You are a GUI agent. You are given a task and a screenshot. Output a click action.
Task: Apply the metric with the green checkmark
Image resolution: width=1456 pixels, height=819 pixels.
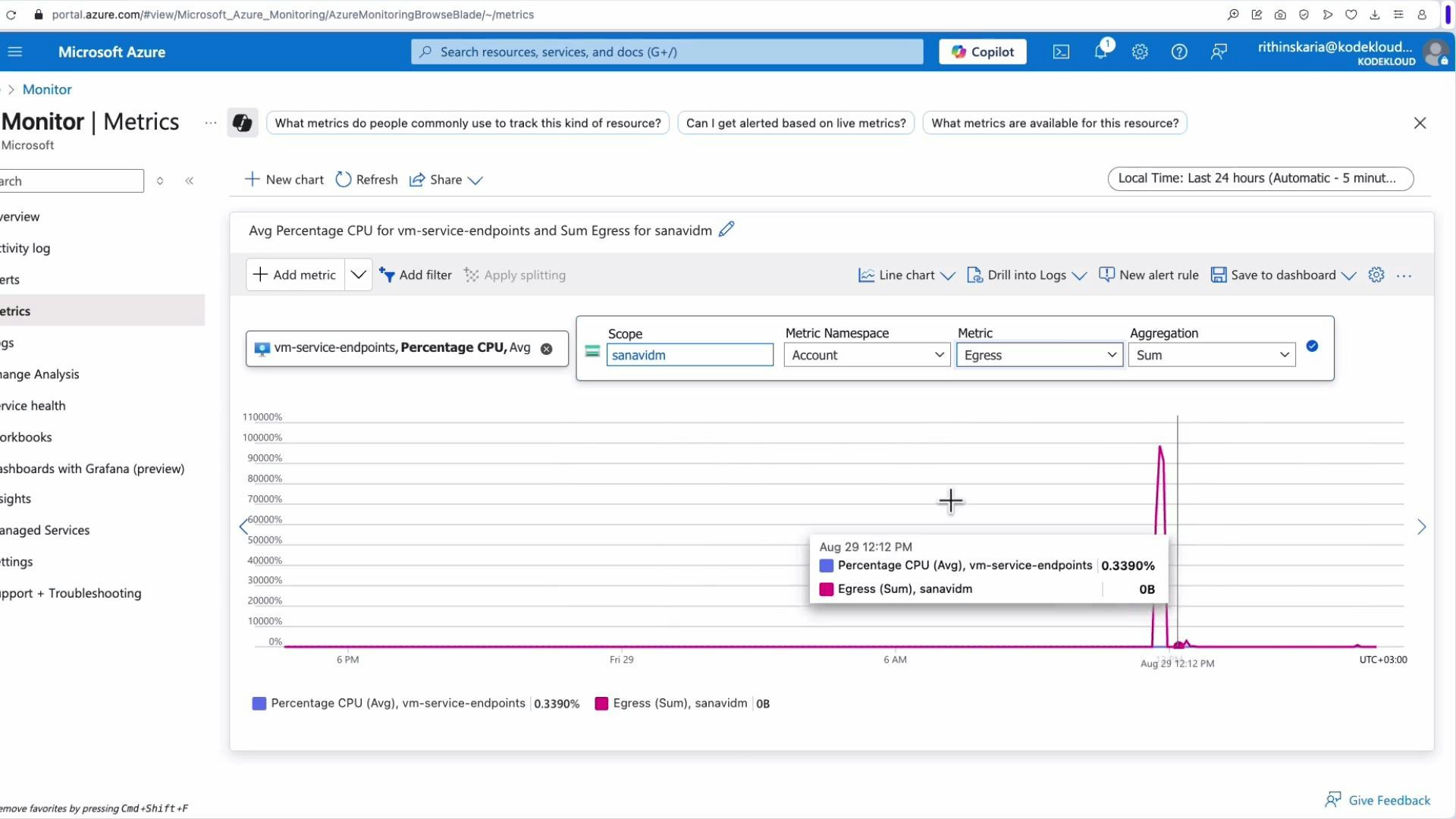(x=1313, y=346)
